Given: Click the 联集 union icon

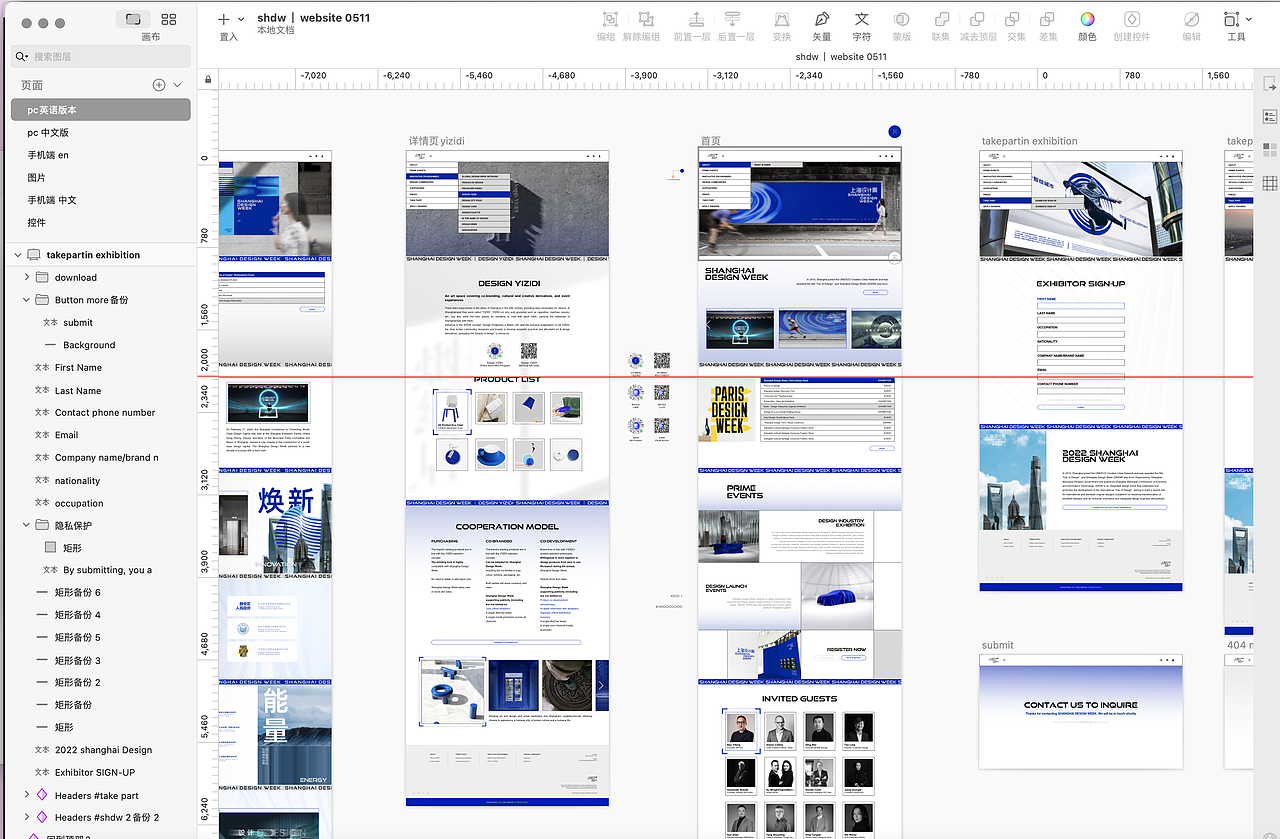Looking at the screenshot, I should click(941, 19).
